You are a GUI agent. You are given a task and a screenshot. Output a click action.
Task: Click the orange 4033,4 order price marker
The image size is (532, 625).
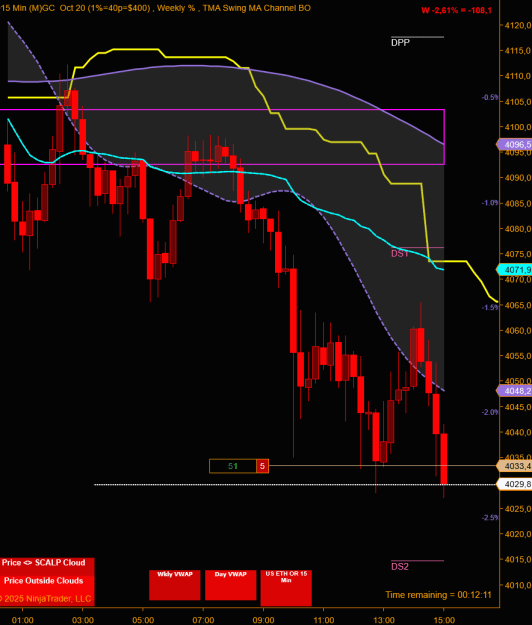(514, 466)
